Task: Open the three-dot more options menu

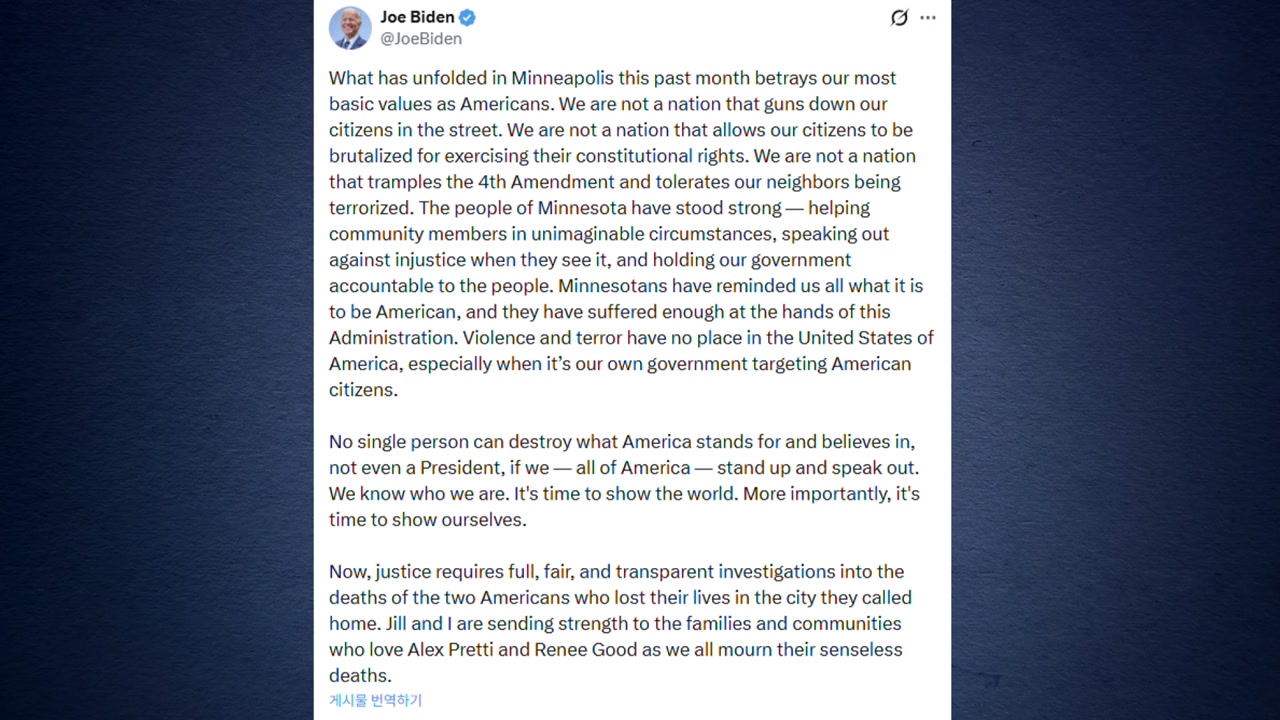Action: coord(928,18)
